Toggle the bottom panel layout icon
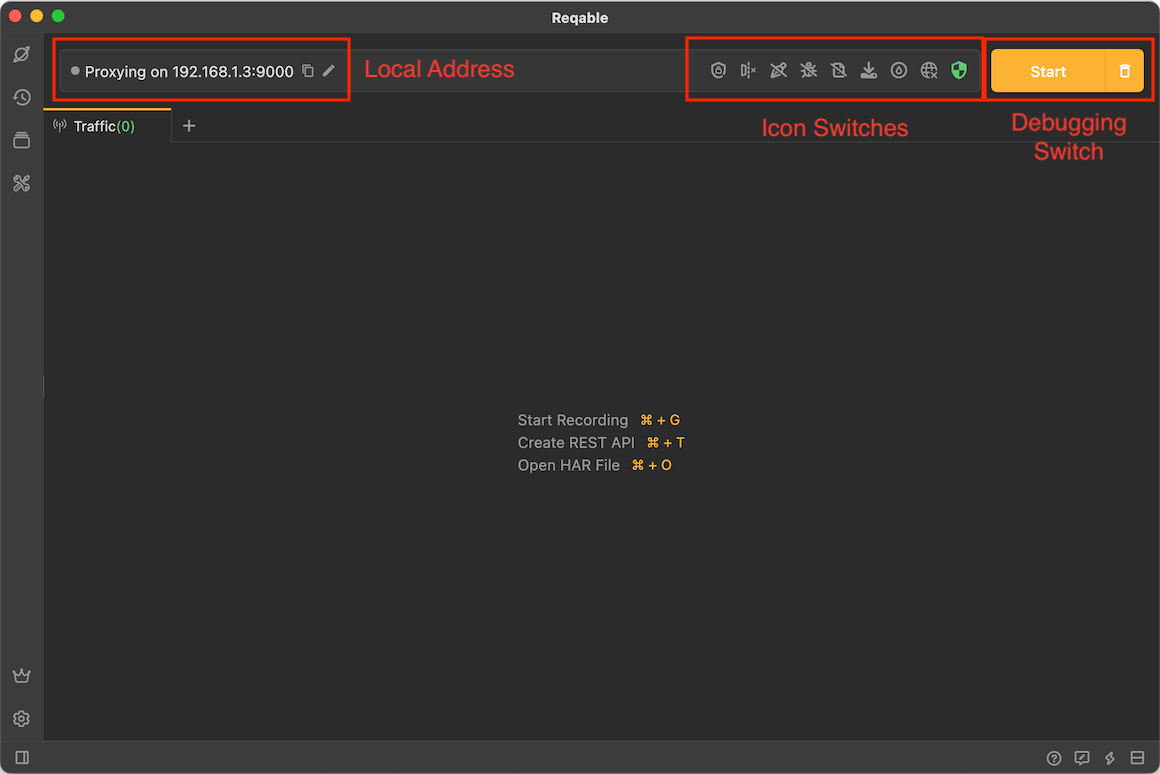Image resolution: width=1160 pixels, height=774 pixels. click(x=1138, y=758)
